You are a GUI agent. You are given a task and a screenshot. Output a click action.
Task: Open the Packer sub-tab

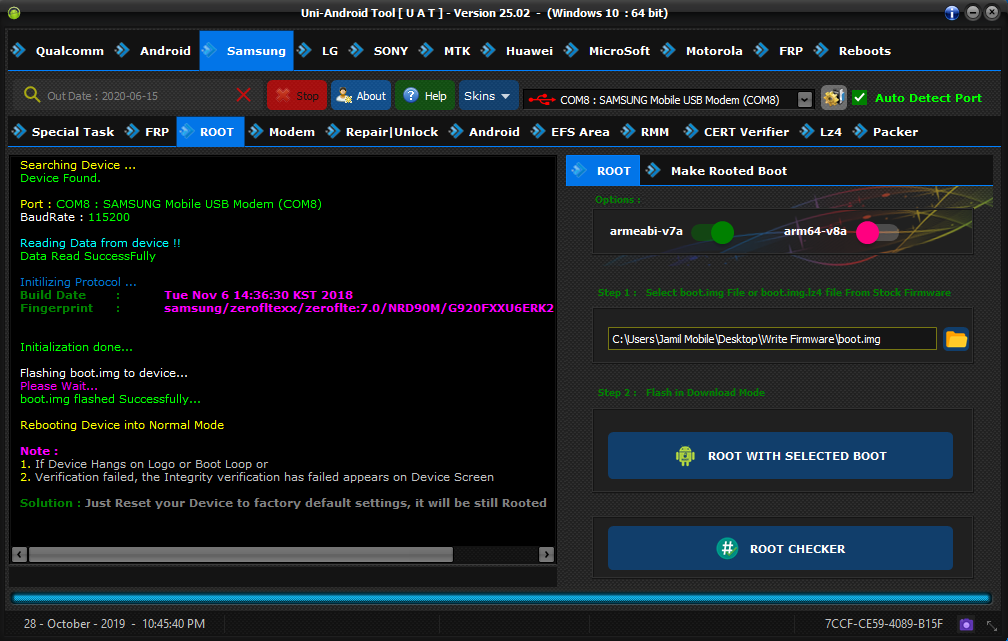pos(886,132)
